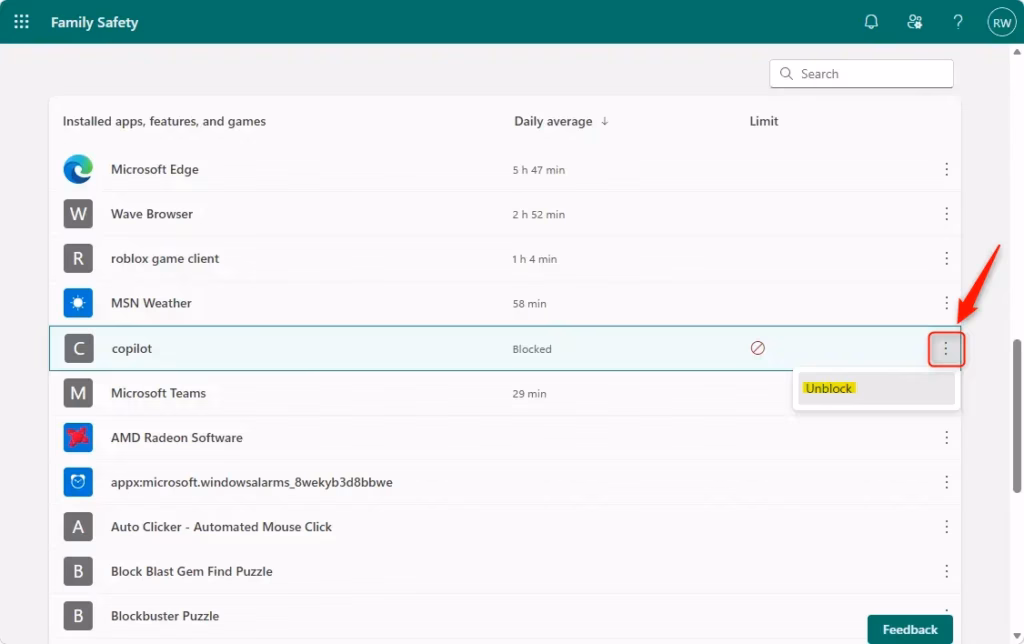Focus the Search input field
The width and height of the screenshot is (1024, 644).
[861, 74]
